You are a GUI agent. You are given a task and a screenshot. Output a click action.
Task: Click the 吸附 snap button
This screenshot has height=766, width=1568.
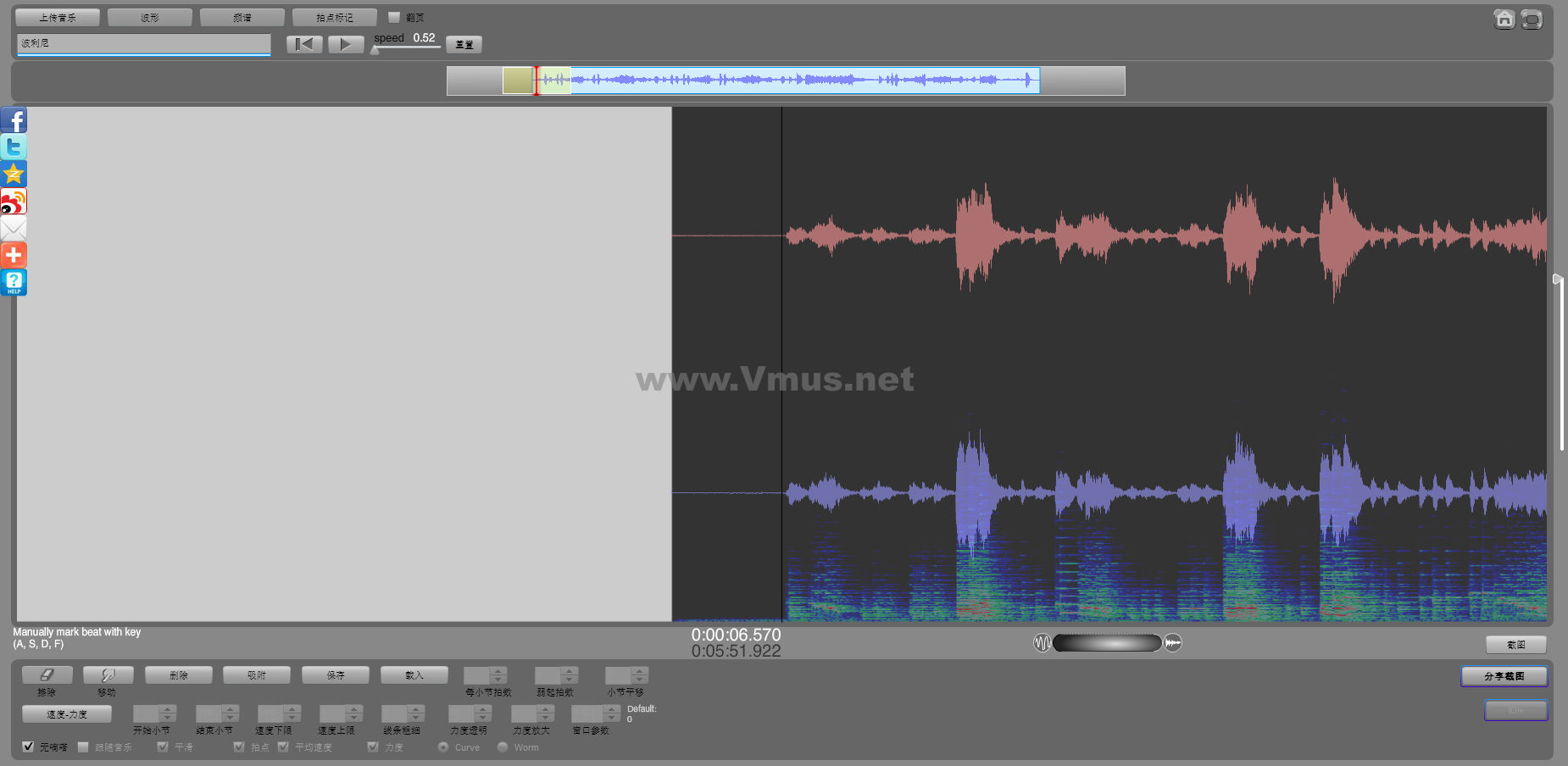(257, 674)
